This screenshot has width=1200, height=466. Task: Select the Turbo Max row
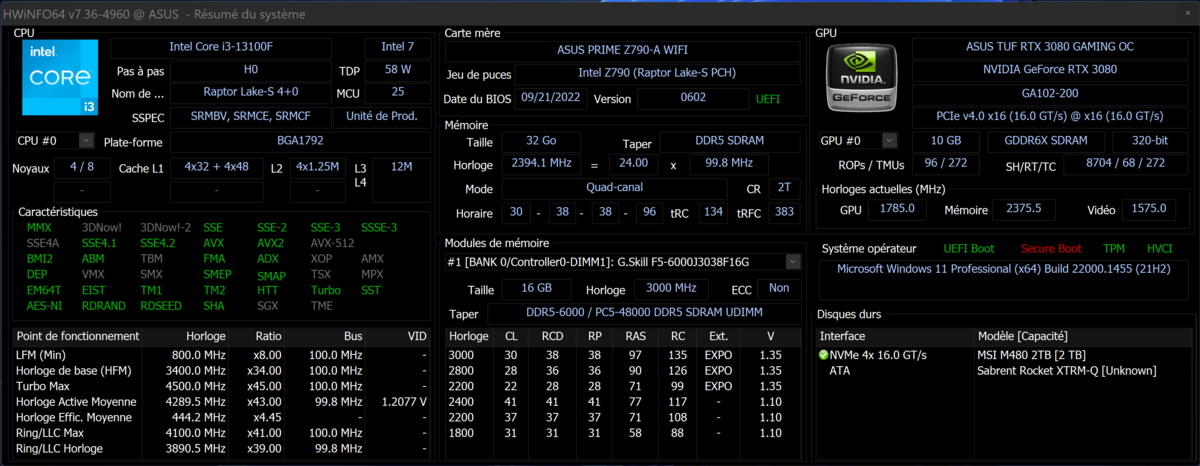pos(223,386)
